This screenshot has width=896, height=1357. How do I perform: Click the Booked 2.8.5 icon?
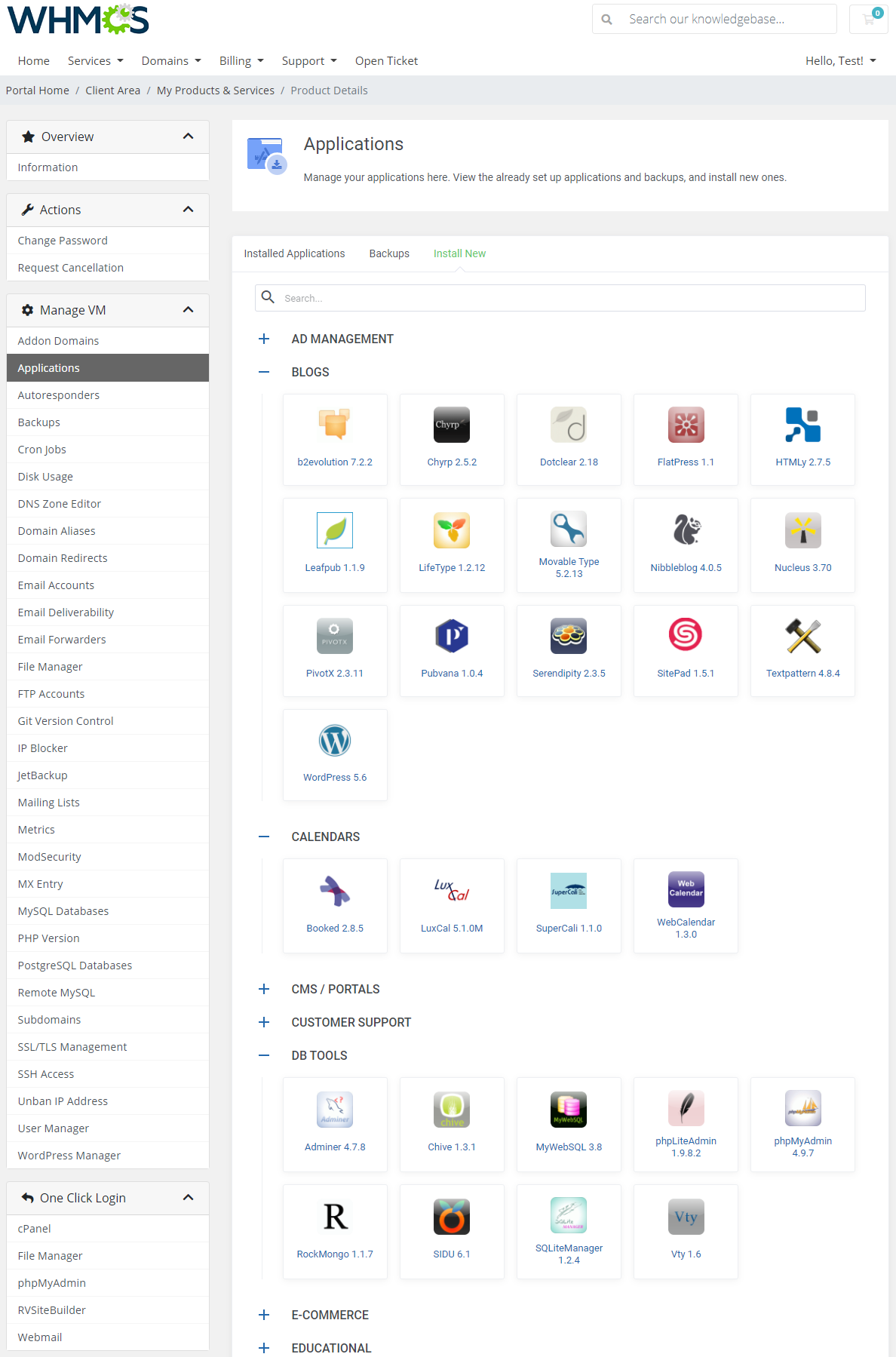[x=335, y=890]
